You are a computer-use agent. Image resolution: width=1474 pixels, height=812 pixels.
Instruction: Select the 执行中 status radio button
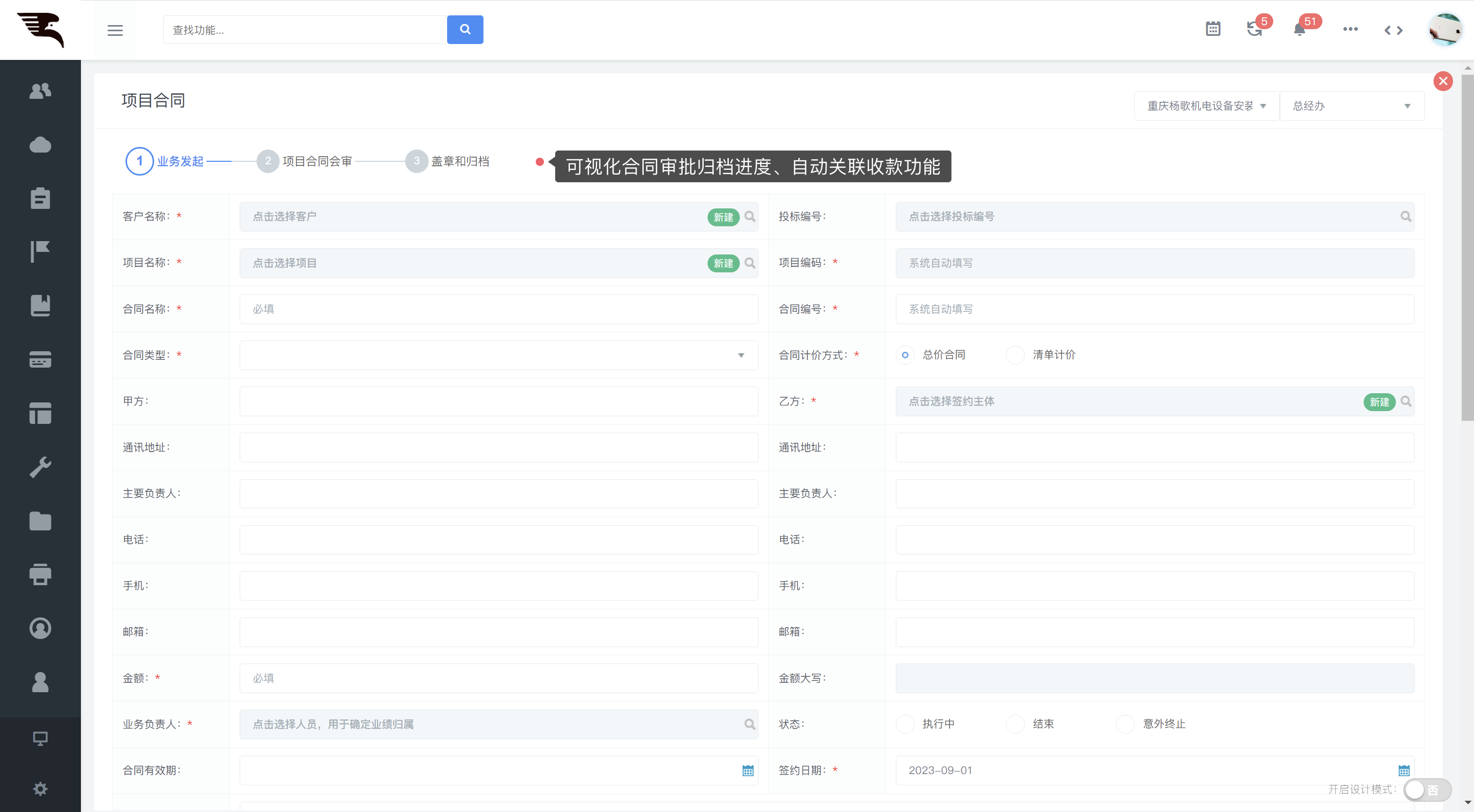904,724
